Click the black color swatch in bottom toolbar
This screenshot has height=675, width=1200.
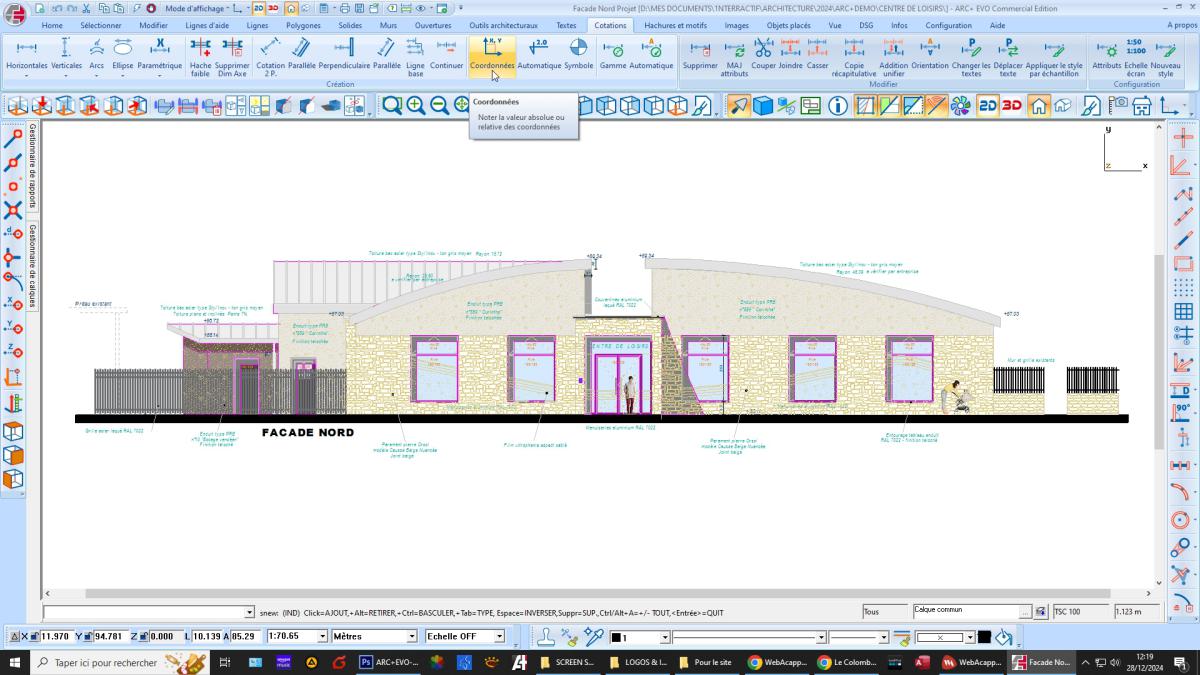click(984, 637)
